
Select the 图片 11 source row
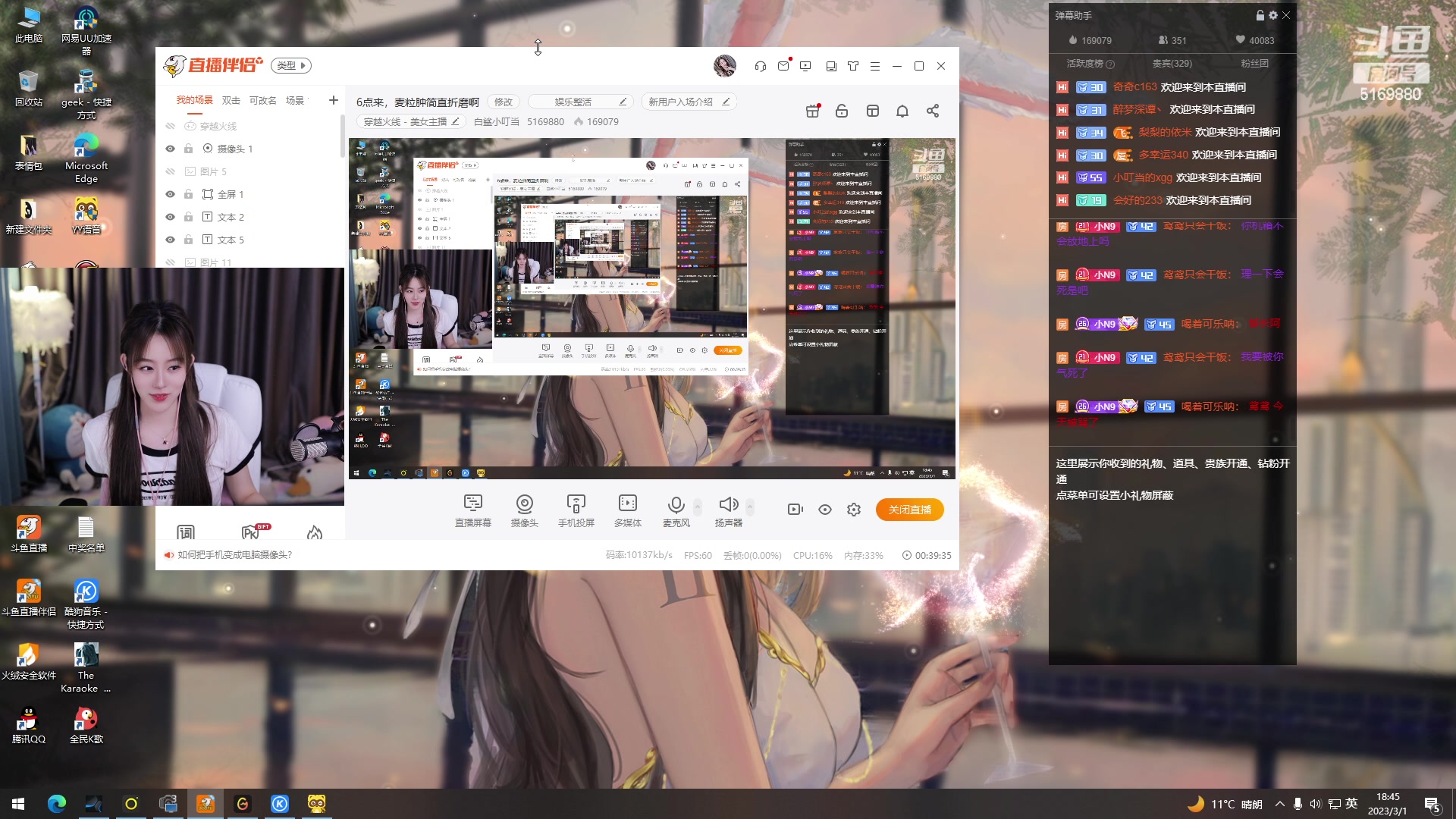click(x=250, y=262)
